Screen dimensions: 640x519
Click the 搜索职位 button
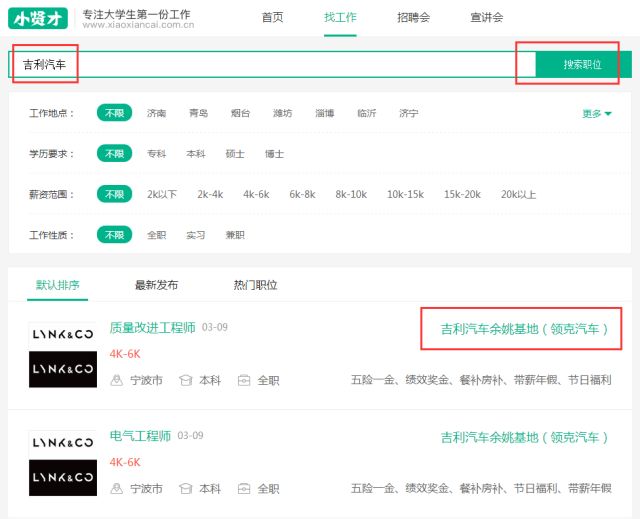point(583,64)
